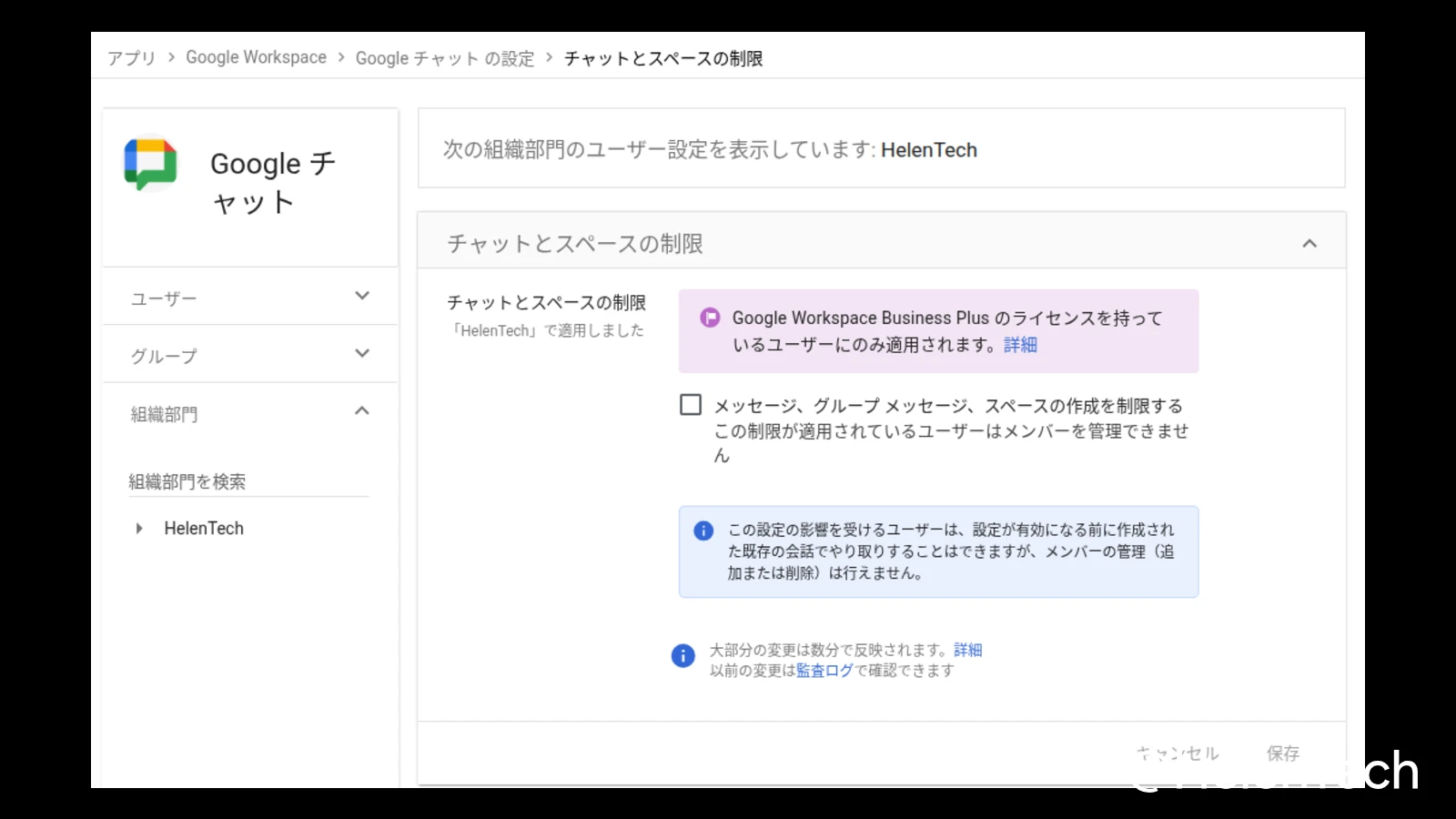Screen dimensions: 1456x819
Task: Click the Google Chat logo icon
Action: 151,165
